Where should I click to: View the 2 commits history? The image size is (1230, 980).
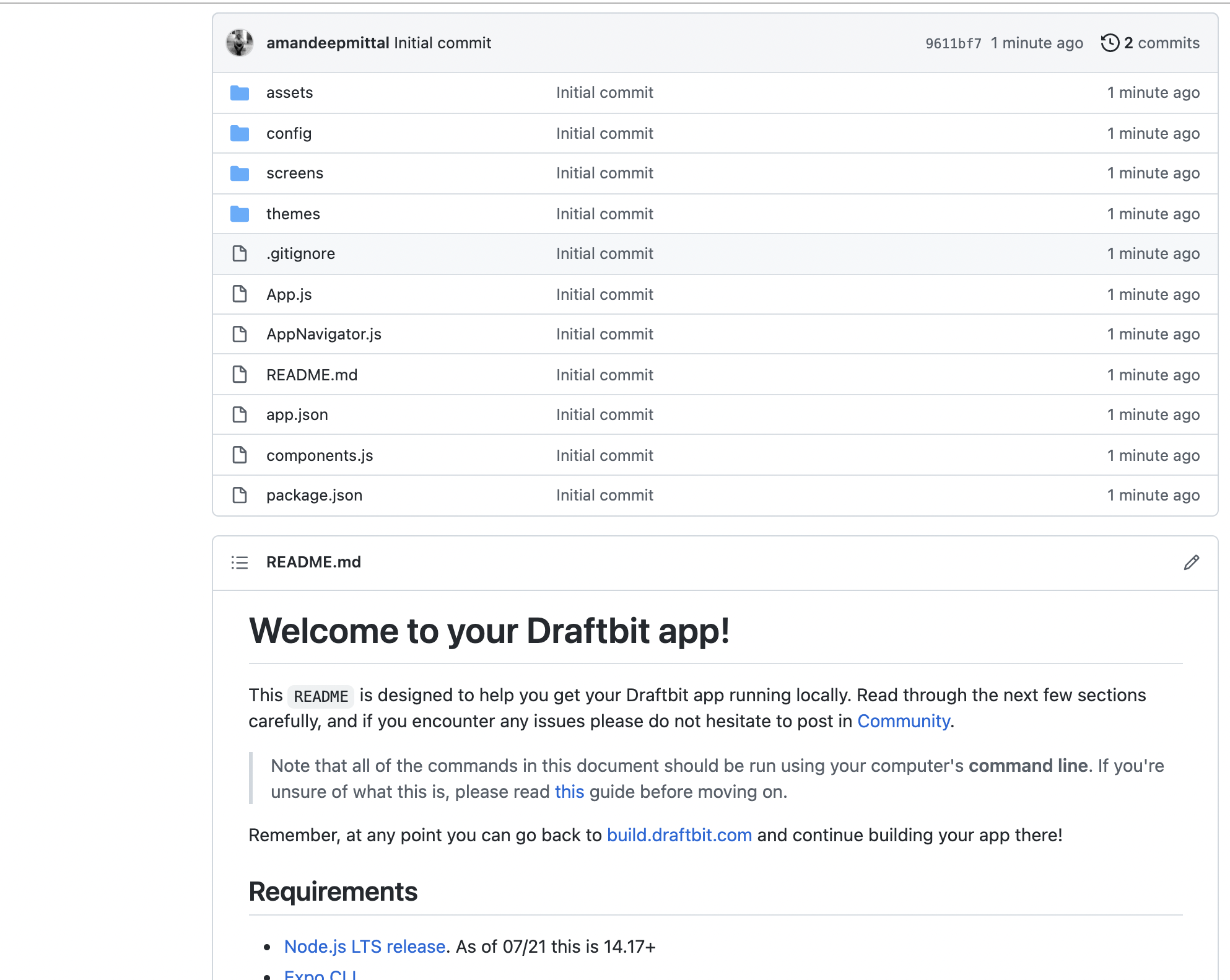pos(1150,43)
